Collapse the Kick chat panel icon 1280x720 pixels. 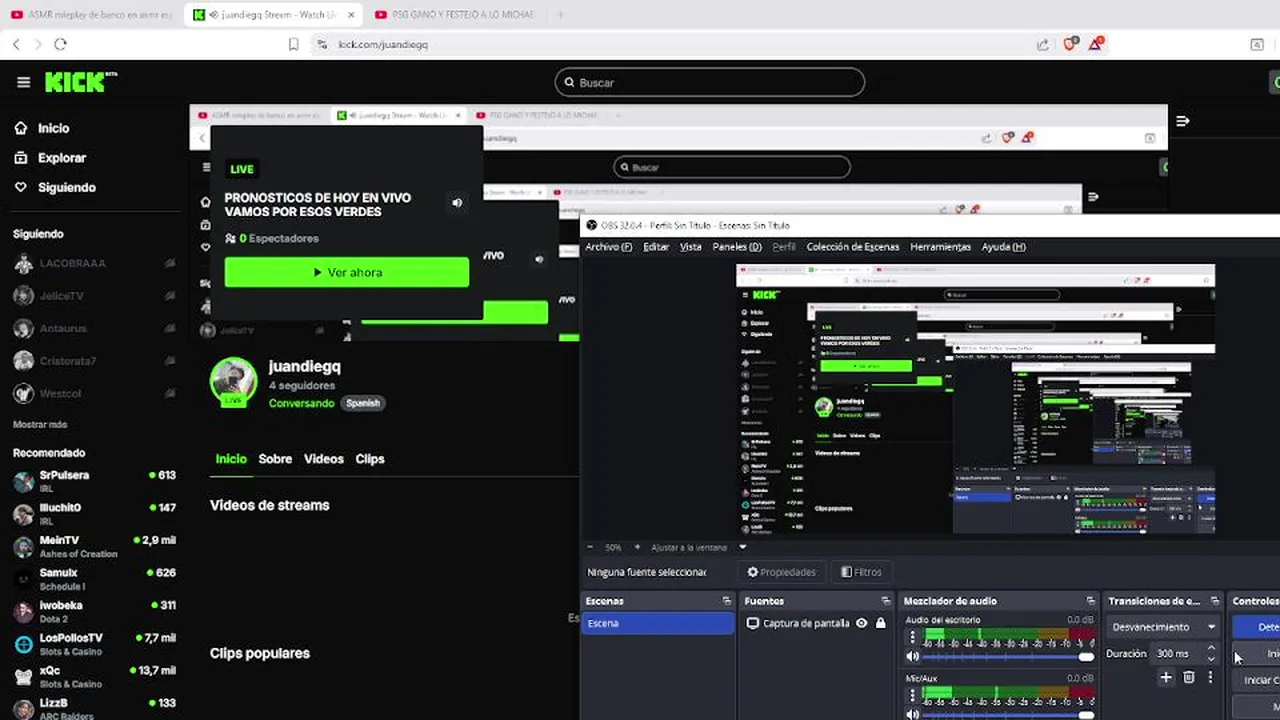click(1183, 121)
